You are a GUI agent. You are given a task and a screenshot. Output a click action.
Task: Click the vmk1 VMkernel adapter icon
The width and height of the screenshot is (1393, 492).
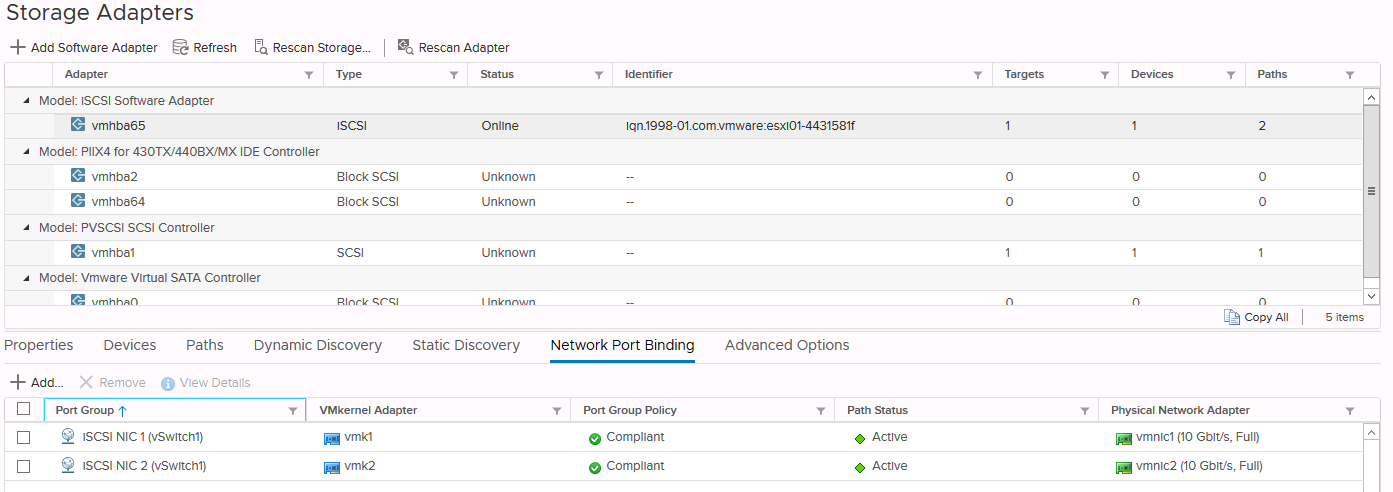[332, 438]
